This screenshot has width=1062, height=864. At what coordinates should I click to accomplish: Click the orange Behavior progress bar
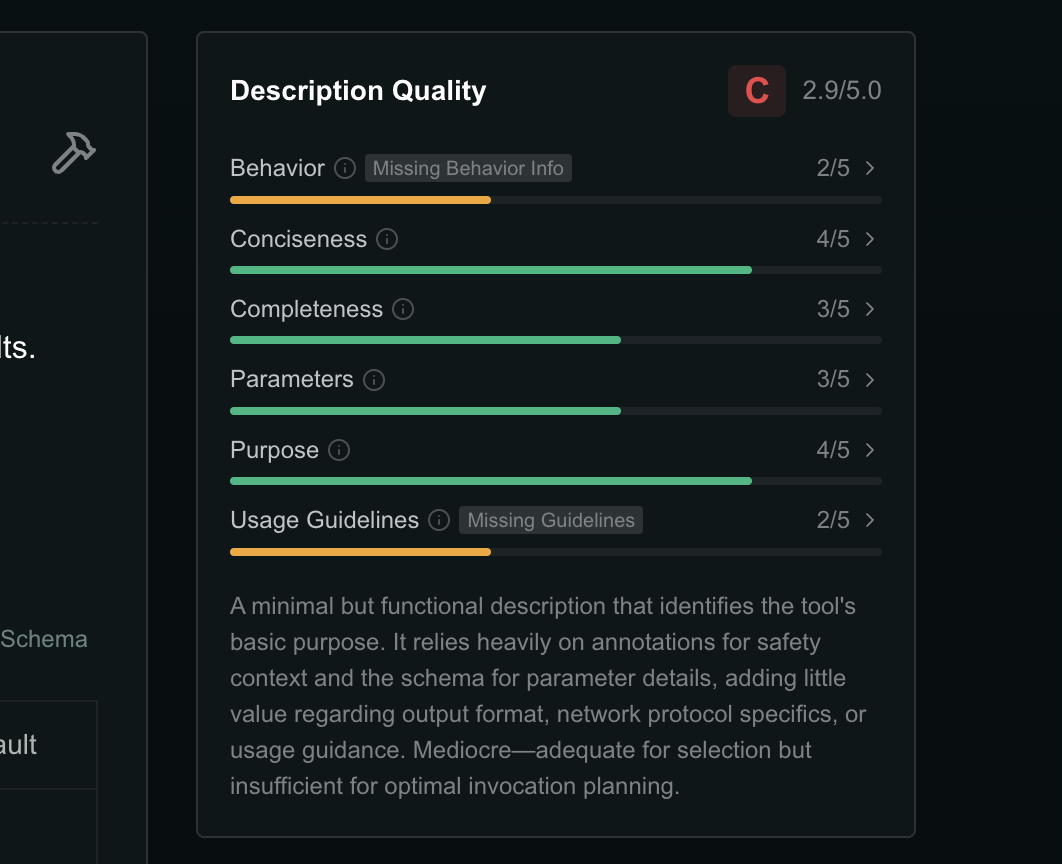pos(360,200)
